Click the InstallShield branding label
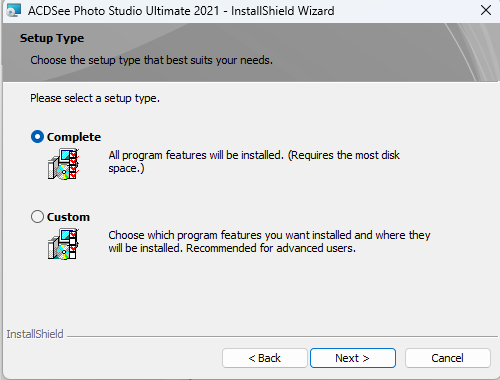This screenshot has width=500, height=380. point(35,334)
